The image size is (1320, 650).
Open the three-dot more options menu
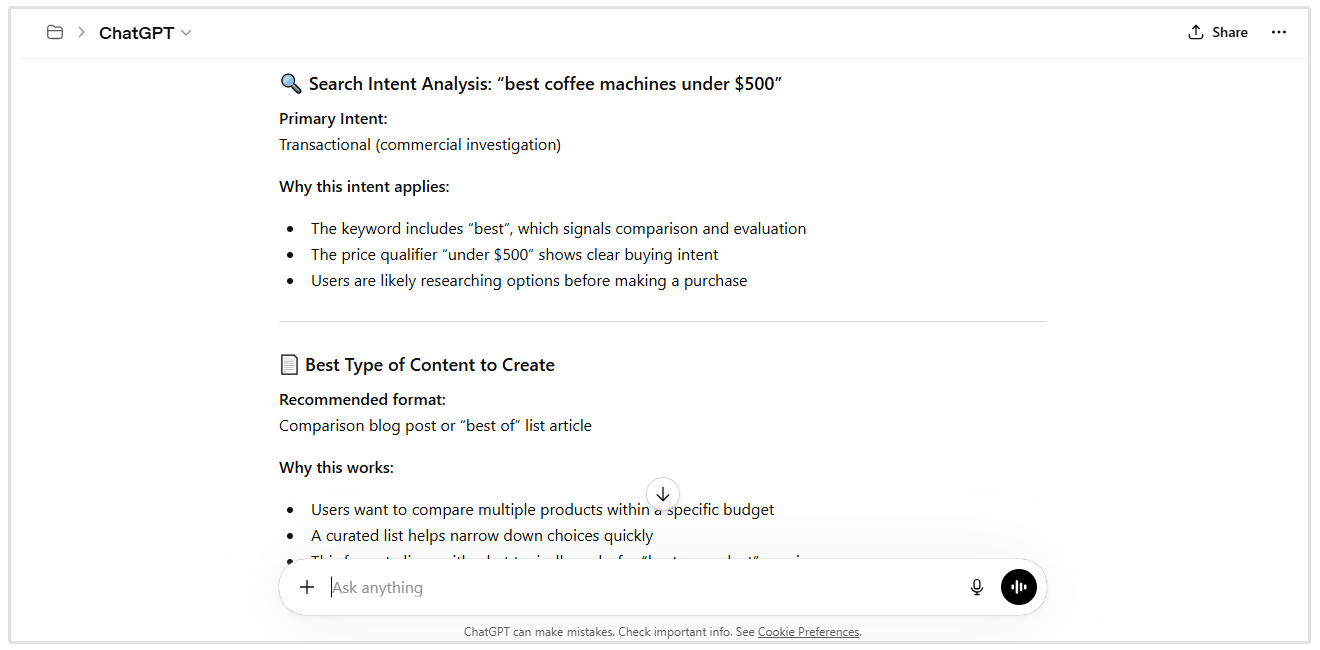1279,32
